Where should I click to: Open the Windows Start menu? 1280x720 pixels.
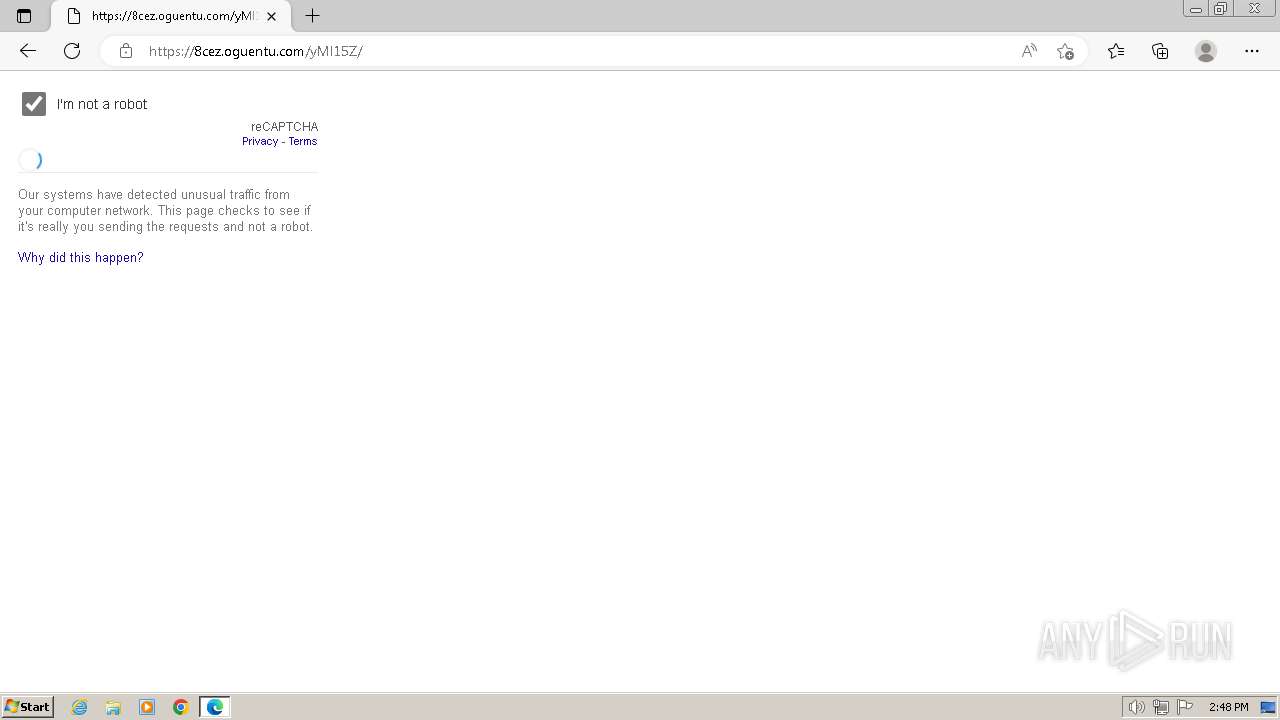(27, 707)
